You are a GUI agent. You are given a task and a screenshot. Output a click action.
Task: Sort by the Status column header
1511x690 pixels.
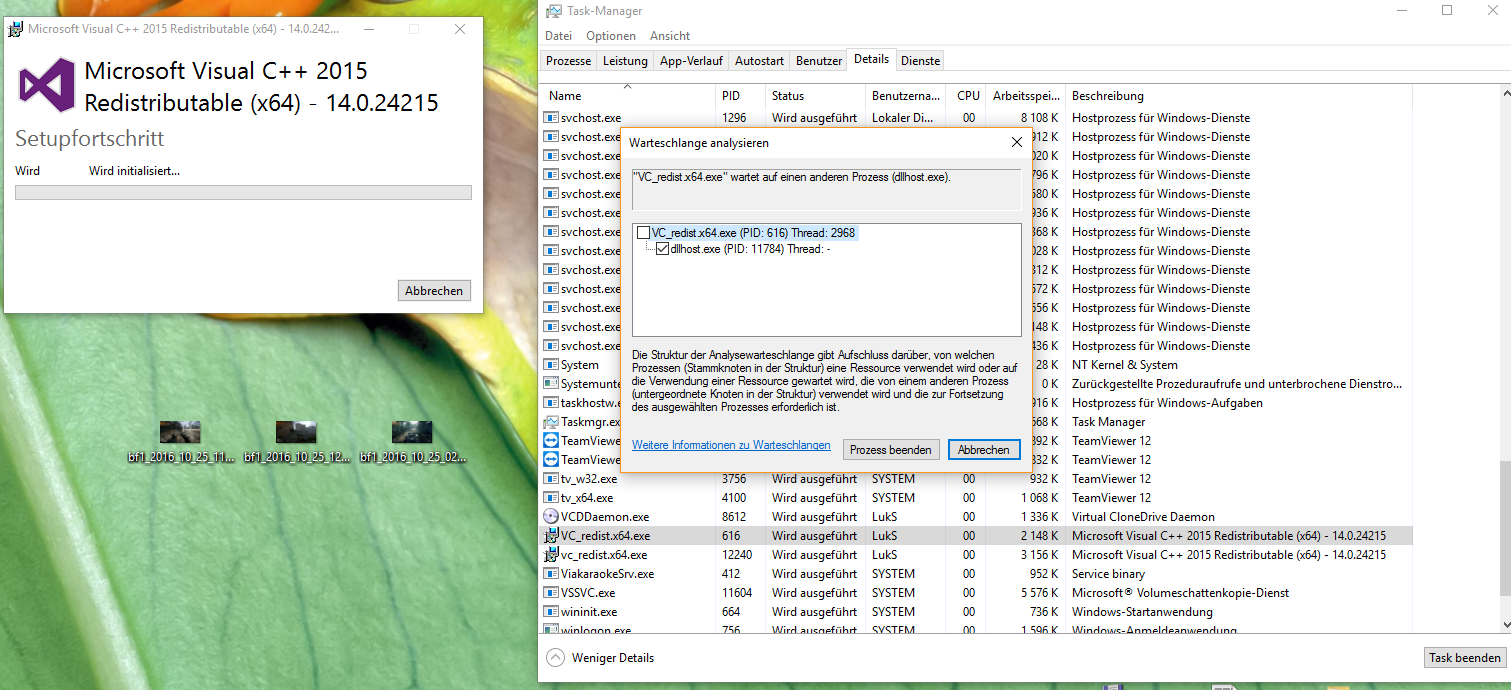click(816, 96)
